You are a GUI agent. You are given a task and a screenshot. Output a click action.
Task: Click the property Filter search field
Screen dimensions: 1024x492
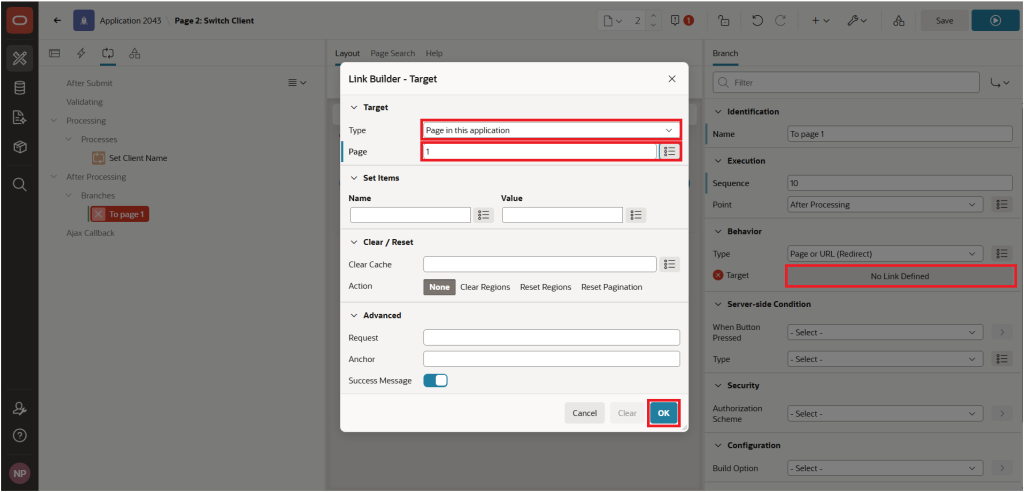coord(846,83)
